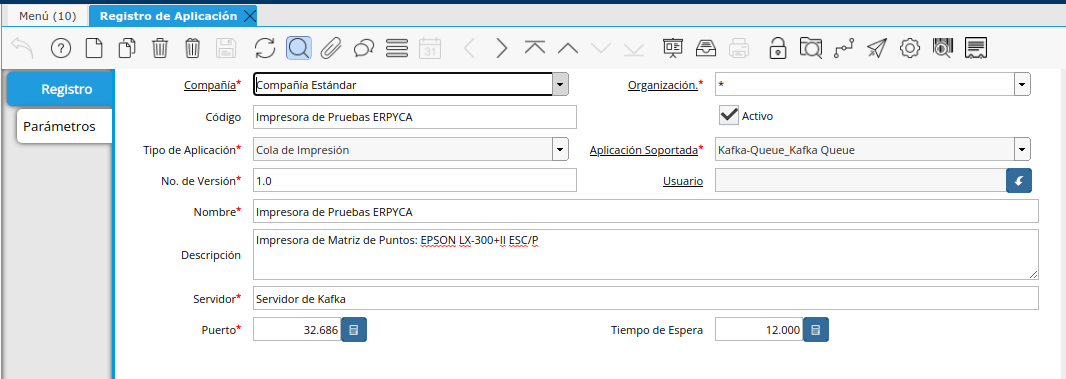Click the floppy disk Save icon
This screenshot has width=1066, height=379.
click(226, 48)
